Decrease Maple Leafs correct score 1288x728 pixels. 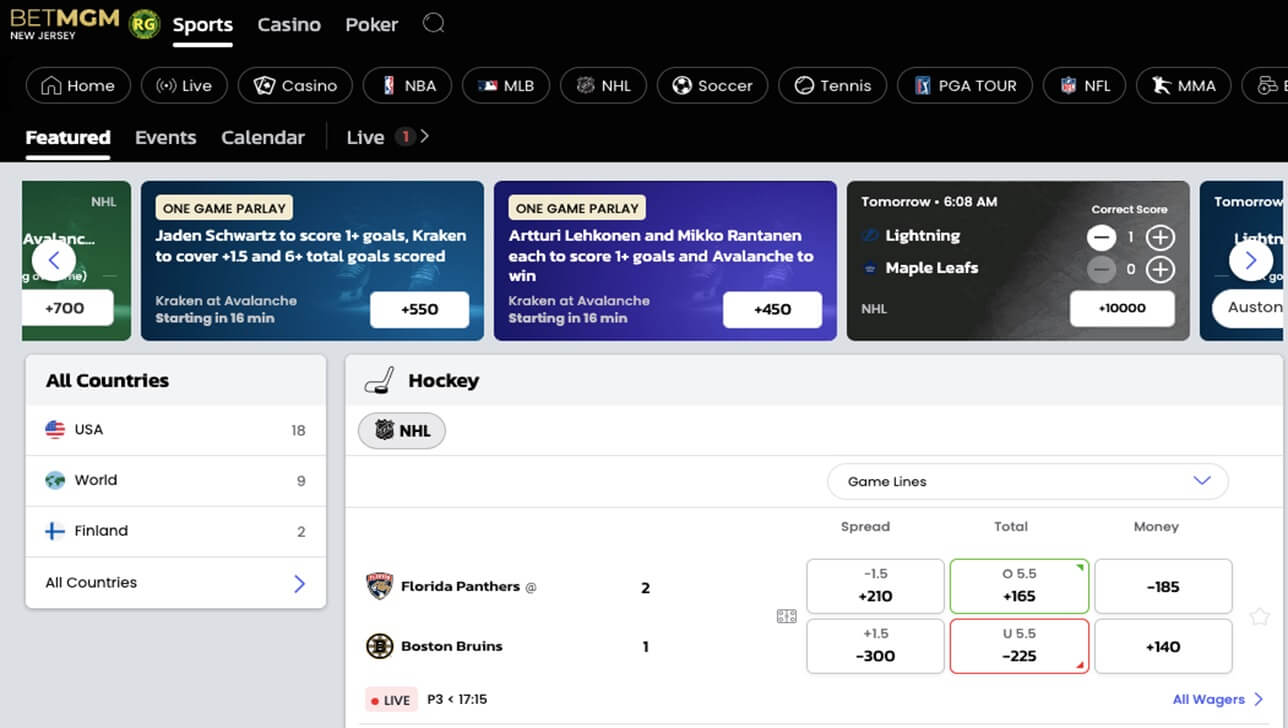click(1102, 269)
